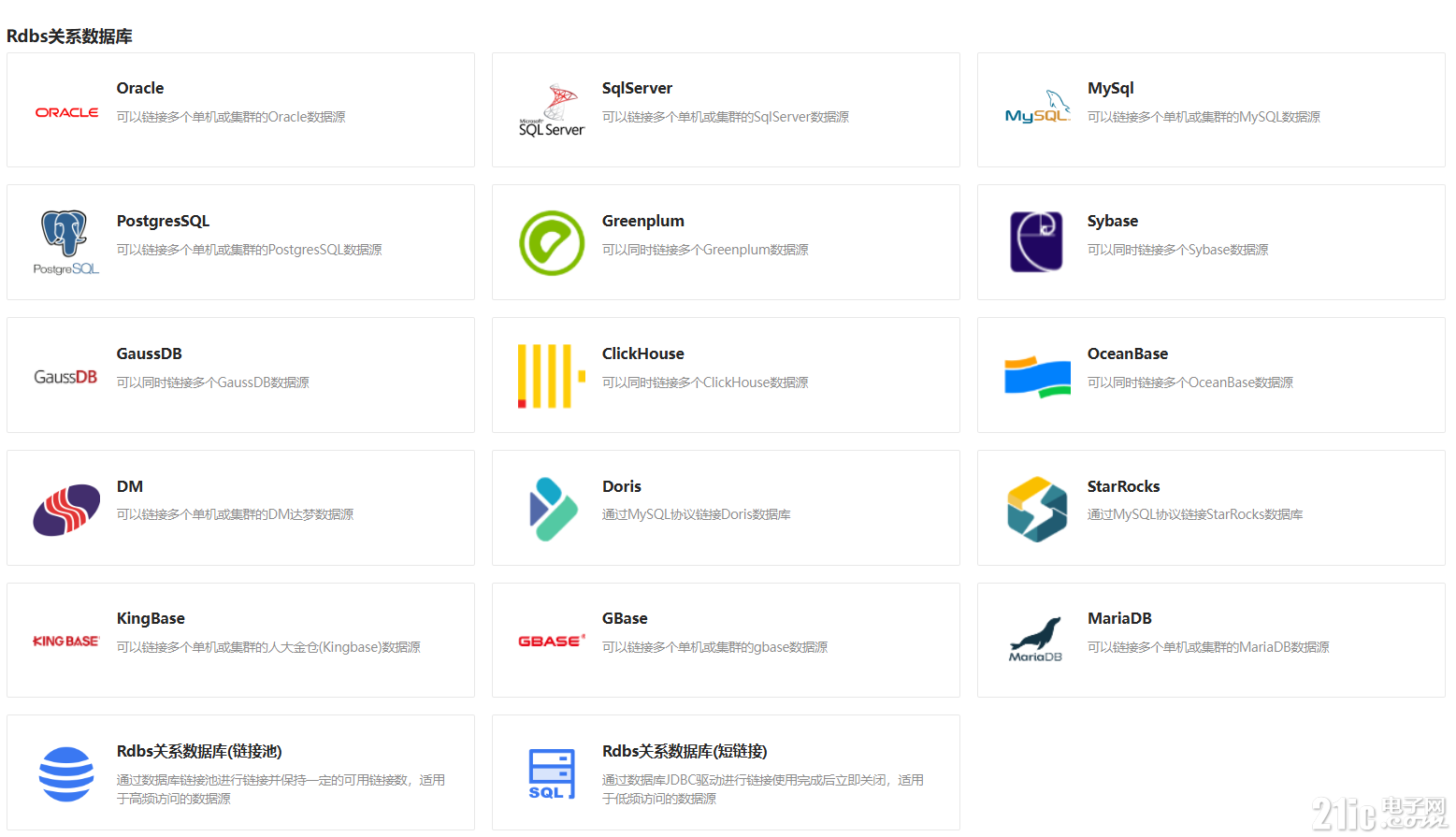Screen dimensions: 1456x837
Task: Open the Greenplum data source title
Action: click(642, 221)
